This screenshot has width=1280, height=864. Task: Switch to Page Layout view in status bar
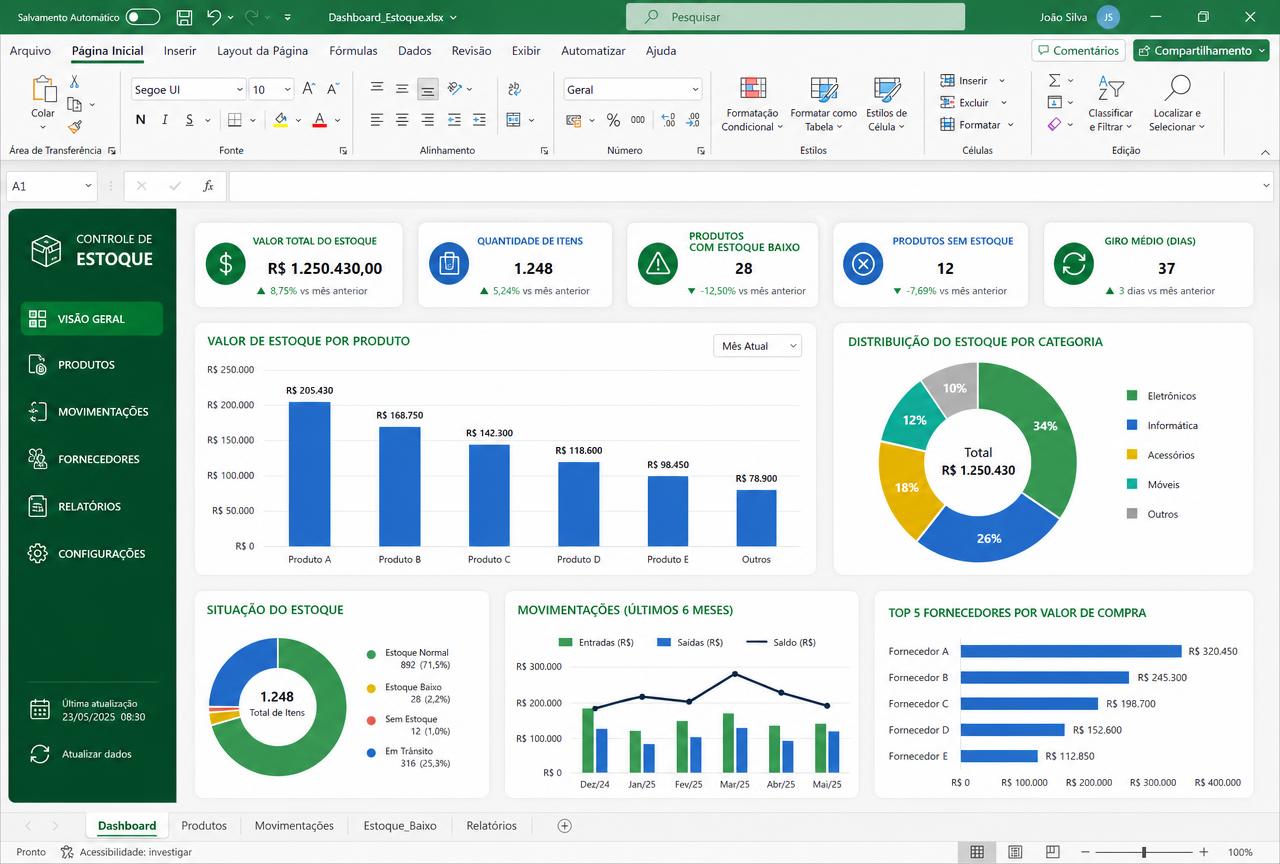coord(1015,852)
